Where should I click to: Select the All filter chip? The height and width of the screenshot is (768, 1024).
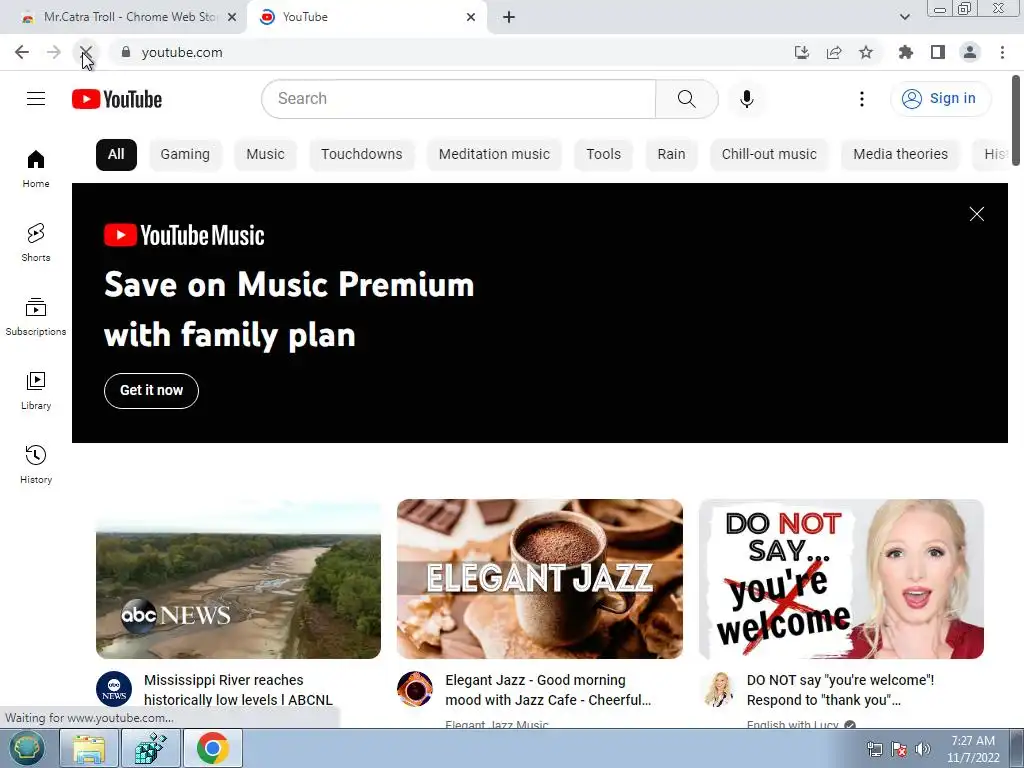click(x=116, y=155)
